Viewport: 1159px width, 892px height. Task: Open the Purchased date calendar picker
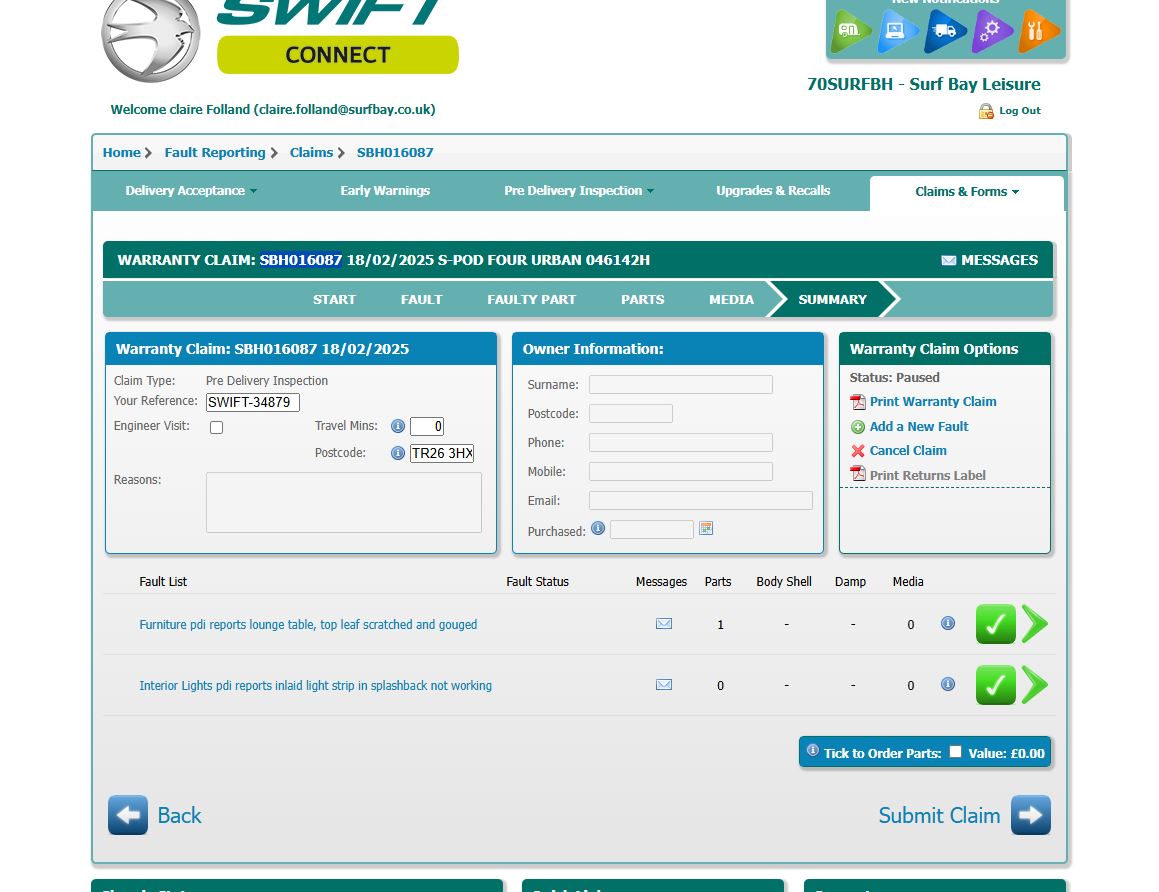point(706,528)
